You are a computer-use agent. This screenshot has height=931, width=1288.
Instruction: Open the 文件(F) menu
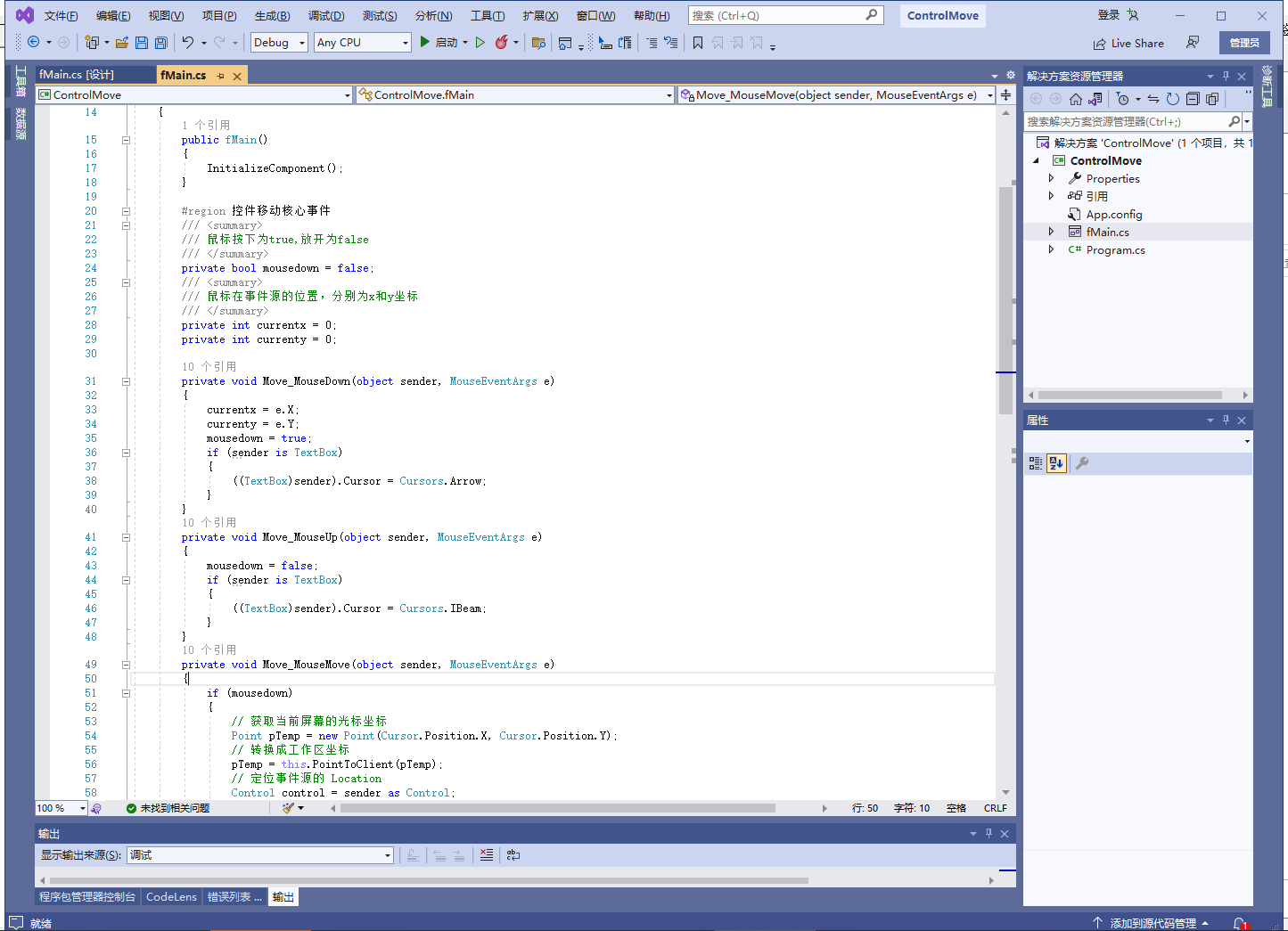(62, 16)
